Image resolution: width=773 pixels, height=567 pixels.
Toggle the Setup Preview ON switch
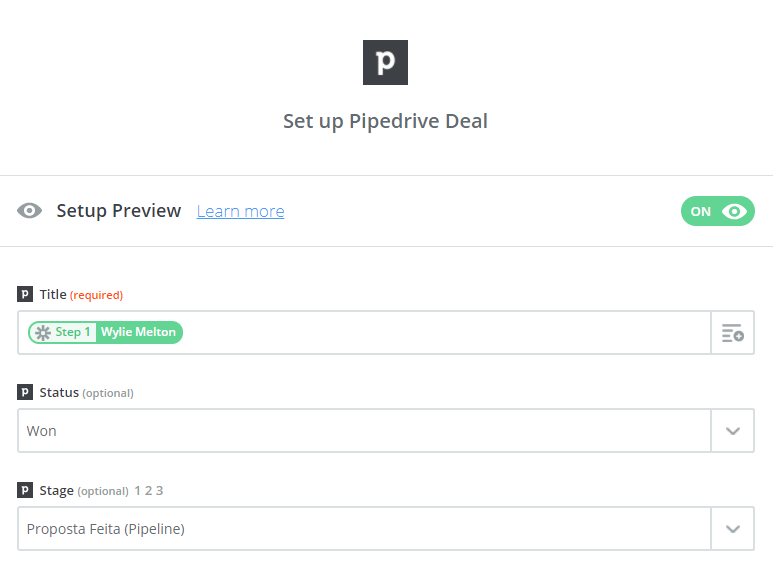pyautogui.click(x=717, y=211)
